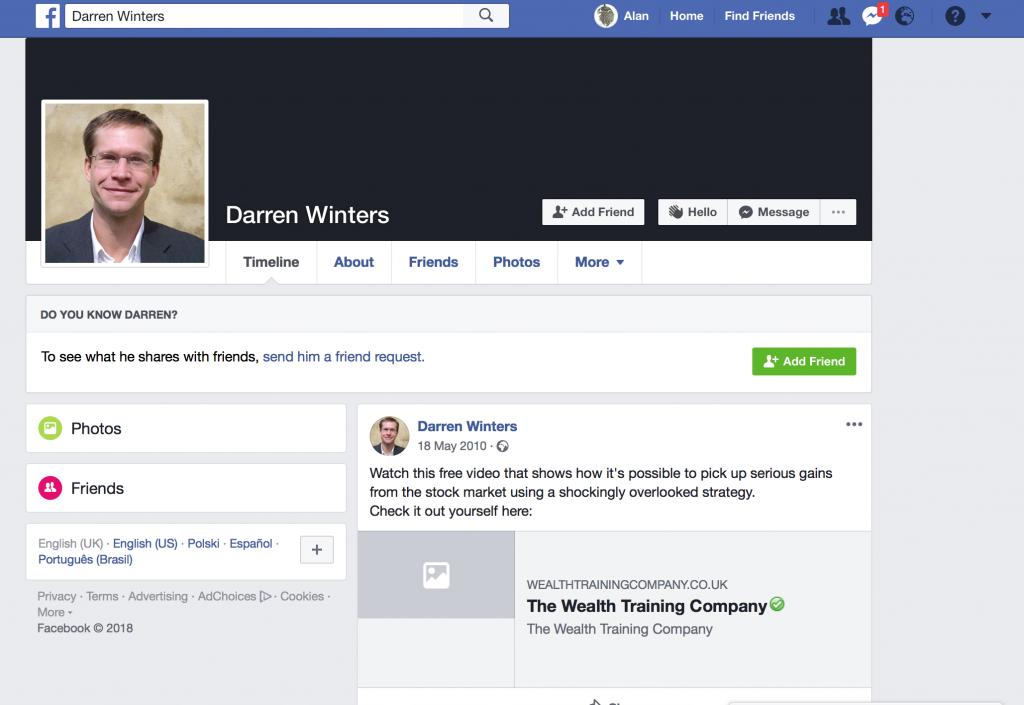1024x705 pixels.
Task: Click the Message button
Action: click(774, 212)
